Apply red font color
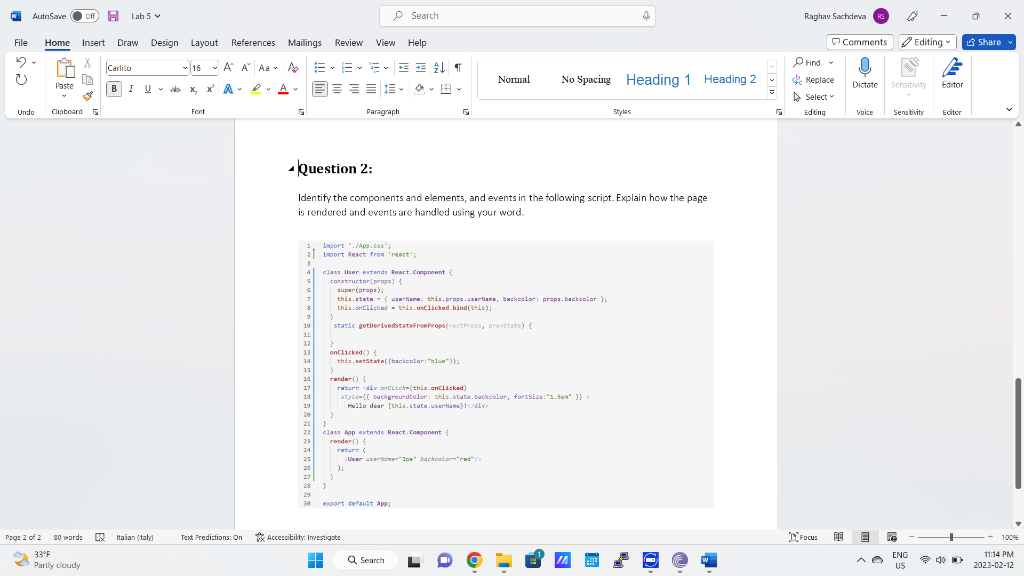The width and height of the screenshot is (1024, 576). [283, 89]
